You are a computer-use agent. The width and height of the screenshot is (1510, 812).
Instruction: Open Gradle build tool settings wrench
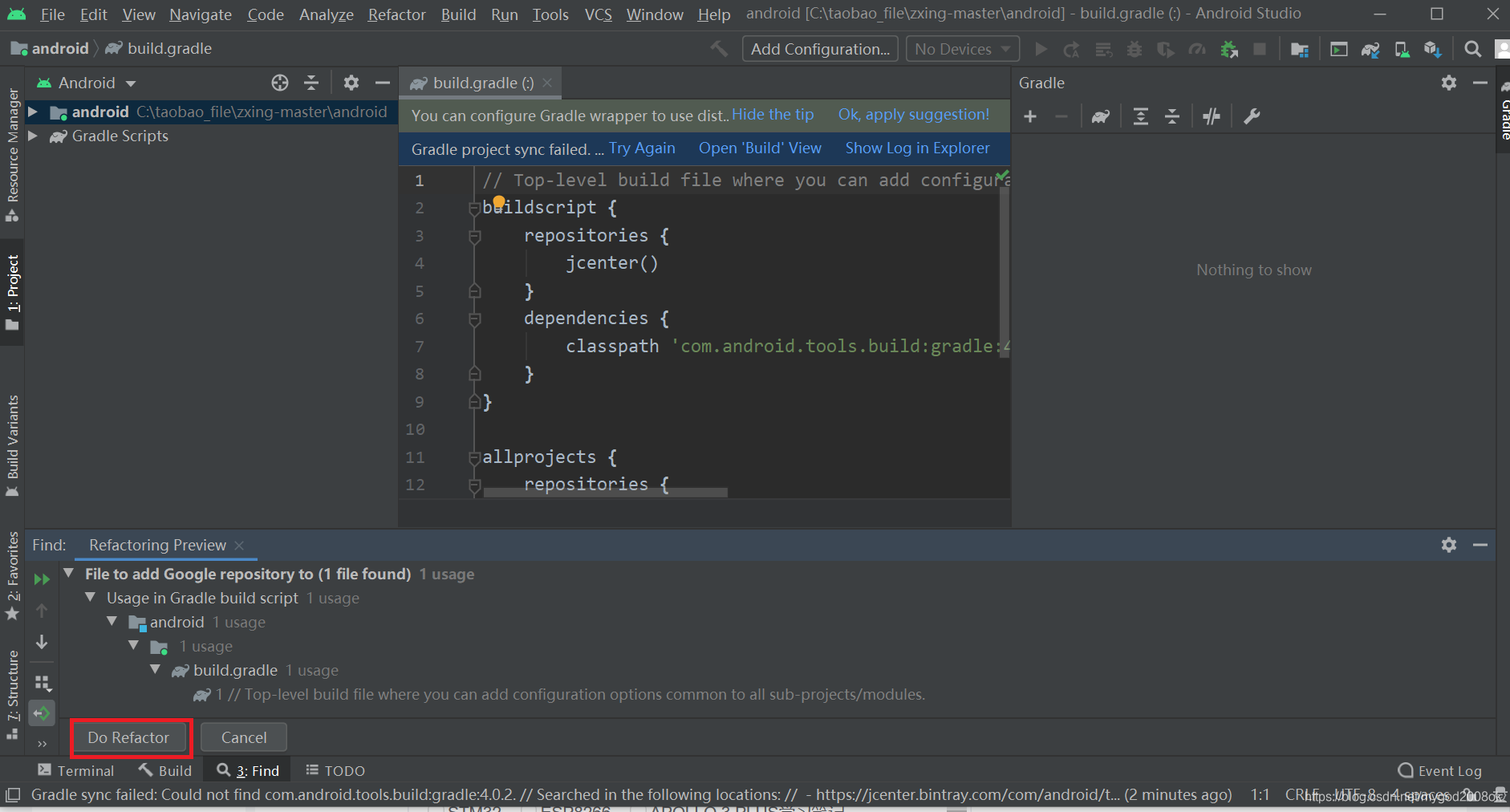[1252, 116]
